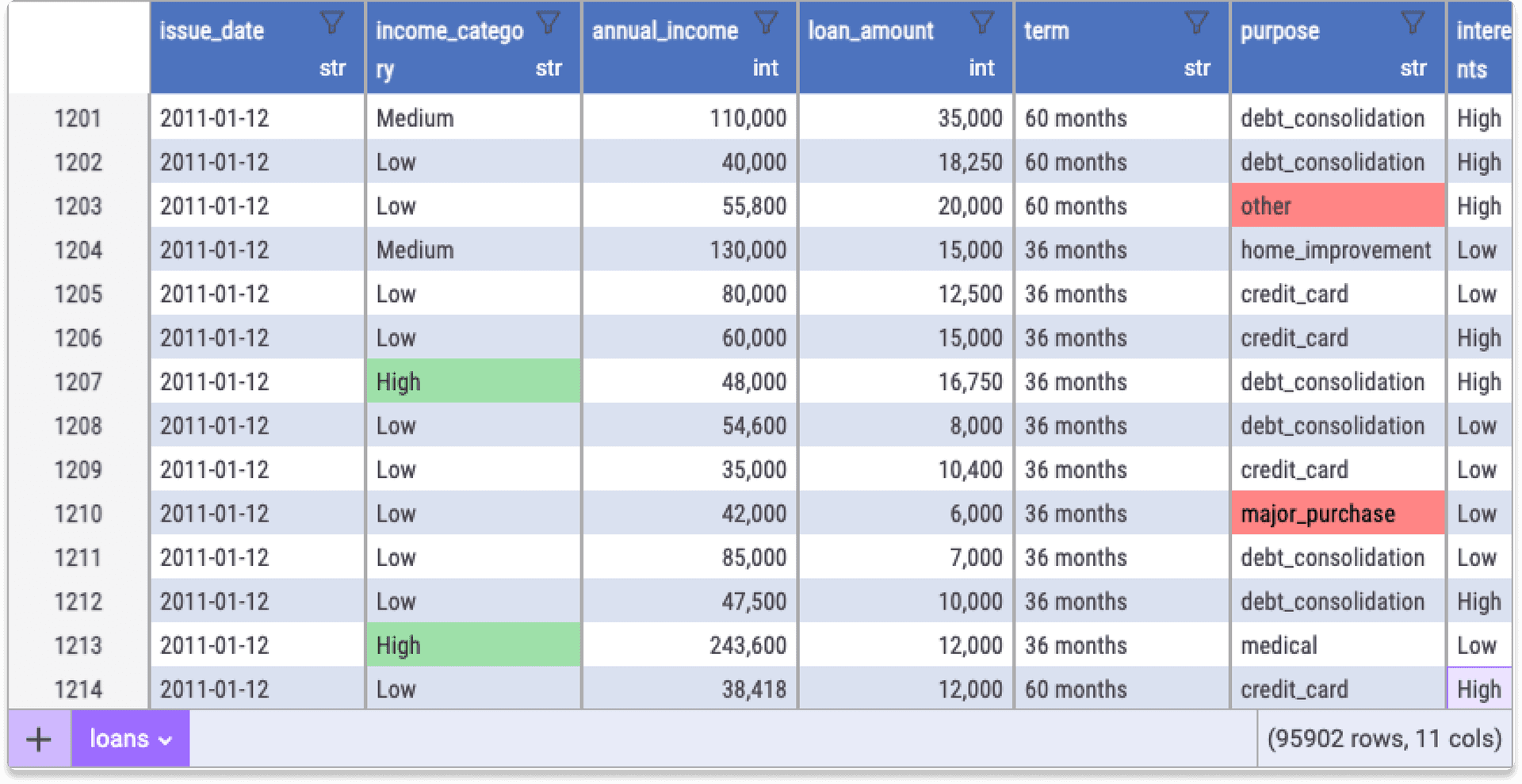Click the str type label under purpose
Viewport: 1522px width, 784px height.
point(1413,69)
